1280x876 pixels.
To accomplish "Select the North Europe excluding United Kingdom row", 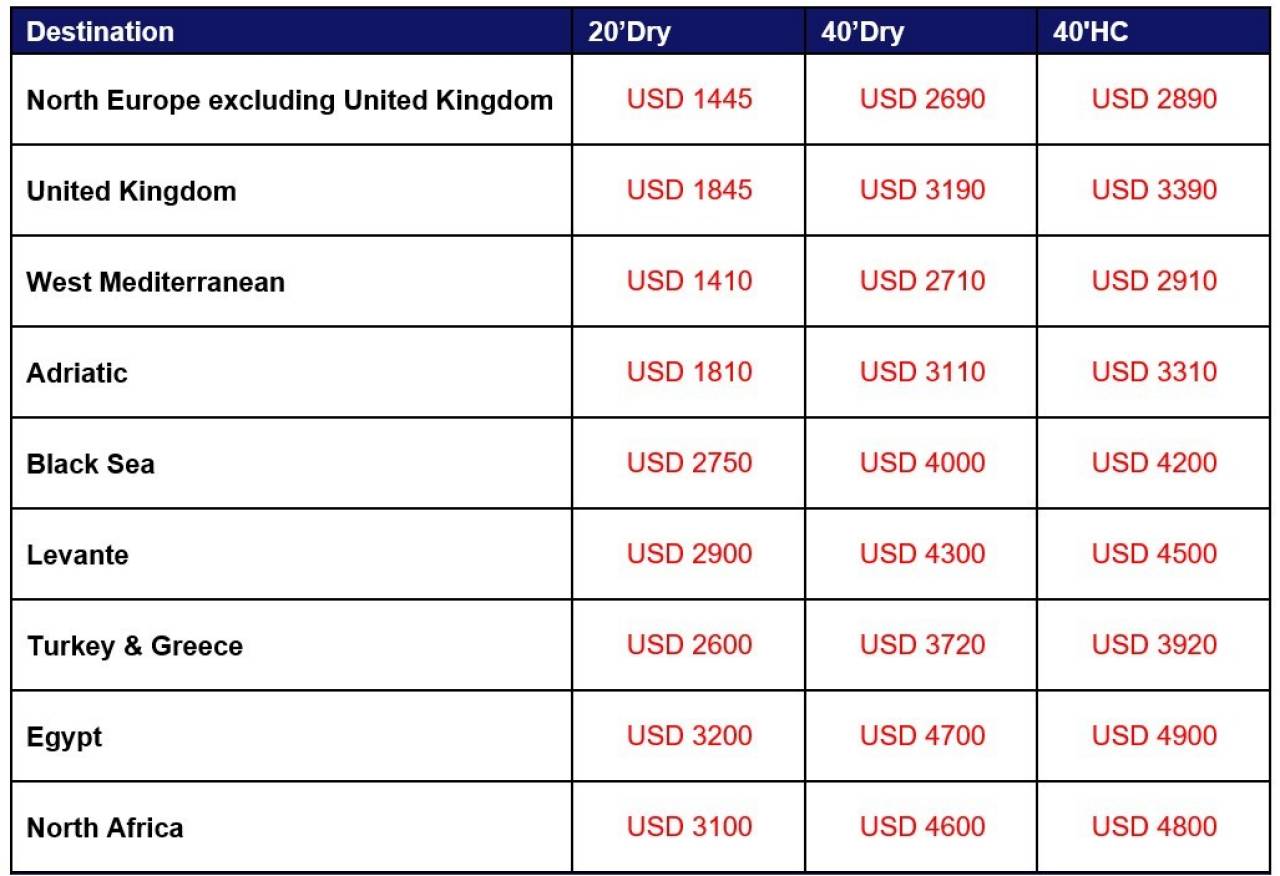I will point(642,100).
